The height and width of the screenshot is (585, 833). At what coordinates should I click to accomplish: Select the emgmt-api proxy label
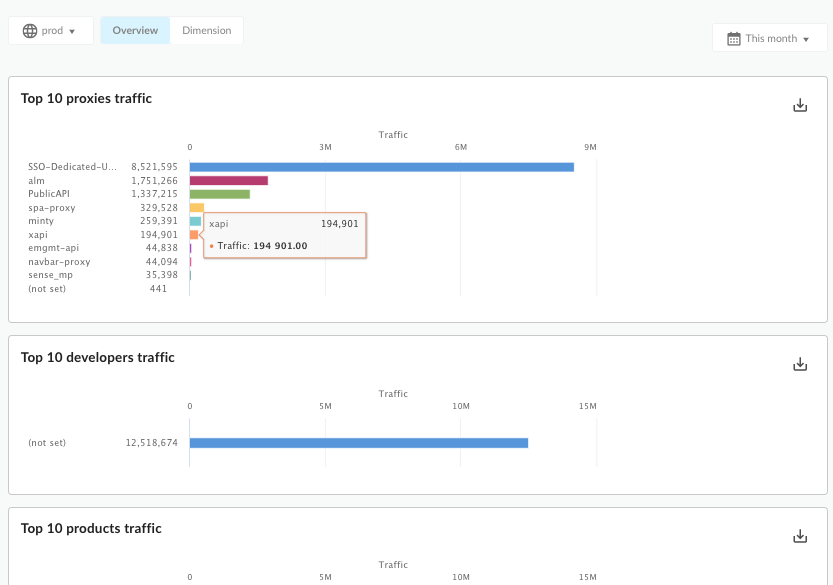coord(53,248)
